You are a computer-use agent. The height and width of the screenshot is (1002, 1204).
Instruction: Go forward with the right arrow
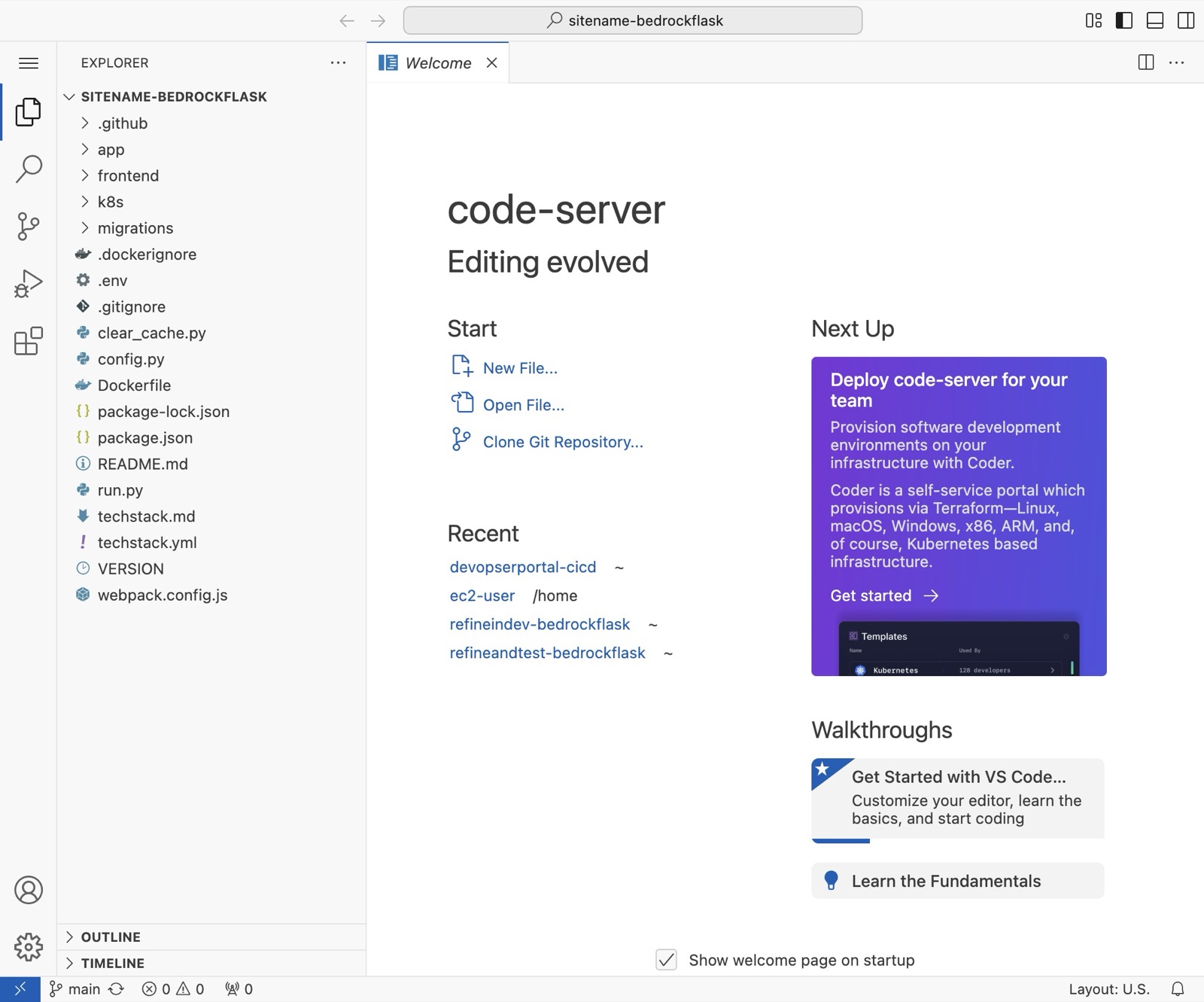[x=379, y=20]
